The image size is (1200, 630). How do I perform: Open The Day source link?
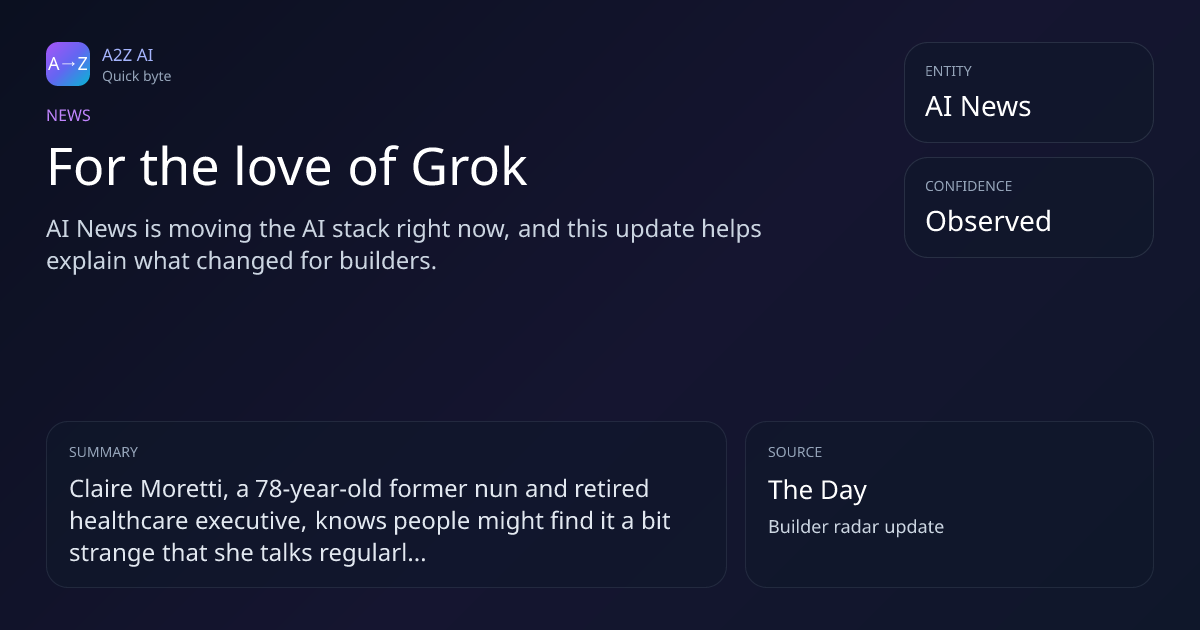point(817,490)
